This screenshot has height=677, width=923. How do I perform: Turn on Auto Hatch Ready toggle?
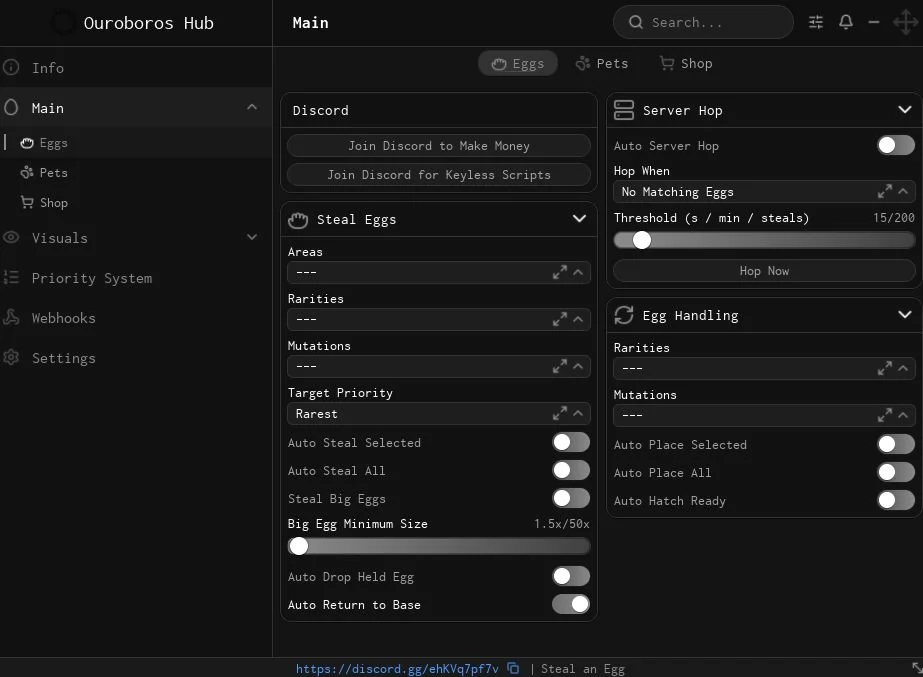click(896, 500)
